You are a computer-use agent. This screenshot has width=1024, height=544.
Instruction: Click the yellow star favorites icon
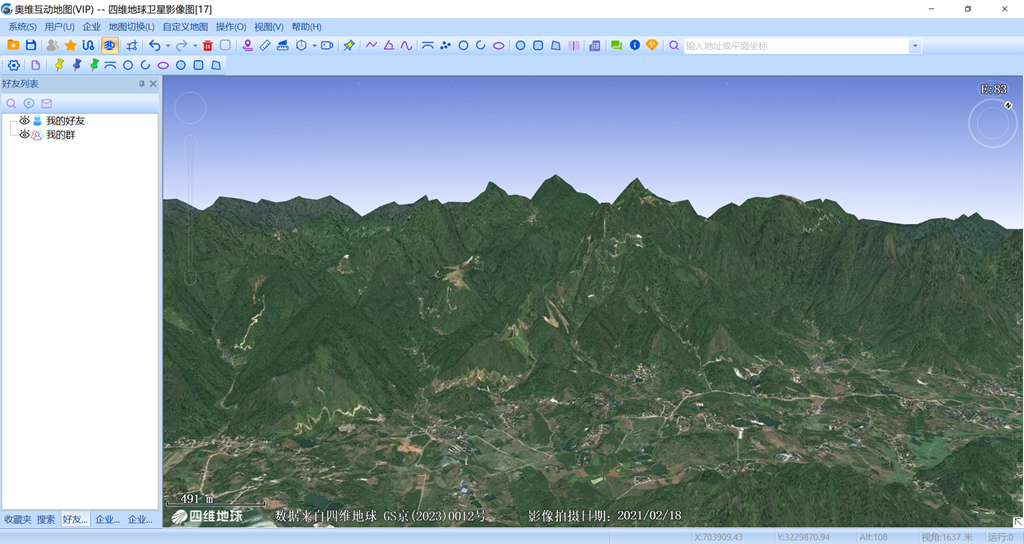point(70,46)
